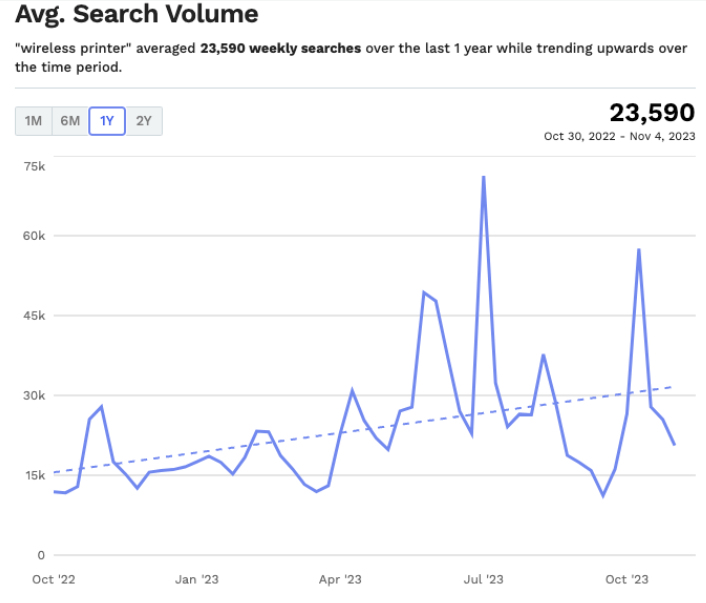The image size is (706, 603).
Task: Click the chart peak near Oct '23
Action: pyautogui.click(x=639, y=250)
